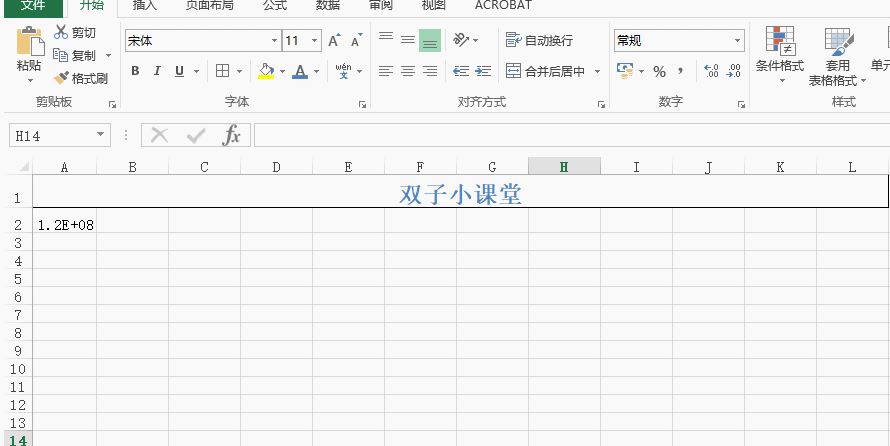Click the Insert Function fx icon
Screen dimensions: 890x446
point(231,135)
